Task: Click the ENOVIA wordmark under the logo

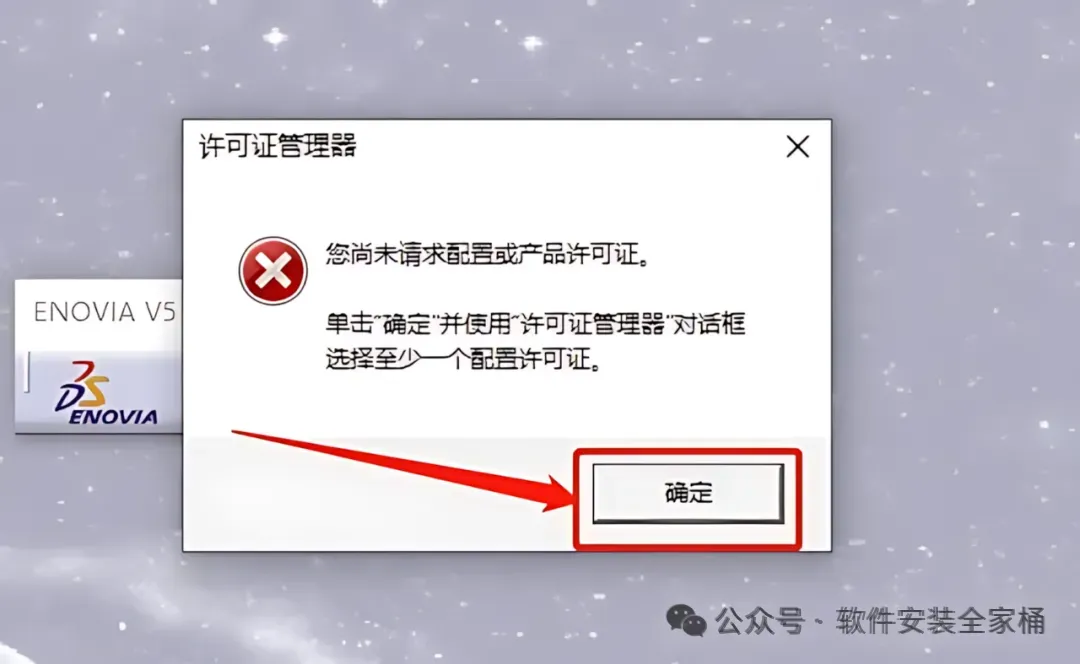Action: pyautogui.click(x=113, y=417)
